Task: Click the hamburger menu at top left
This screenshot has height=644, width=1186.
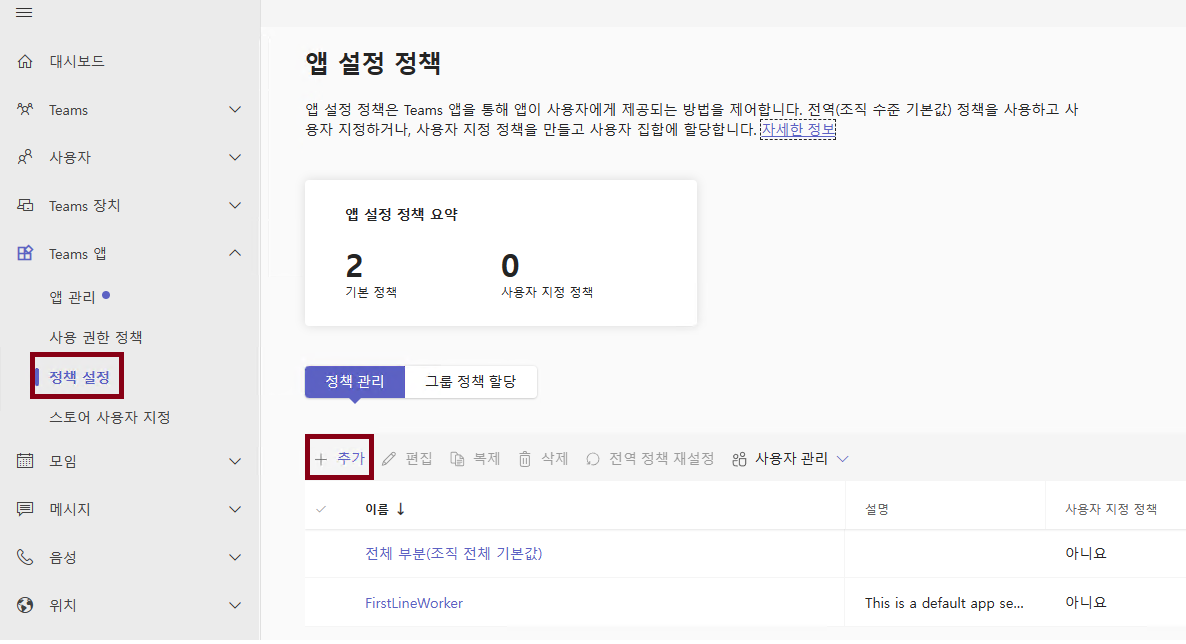Action: tap(26, 14)
